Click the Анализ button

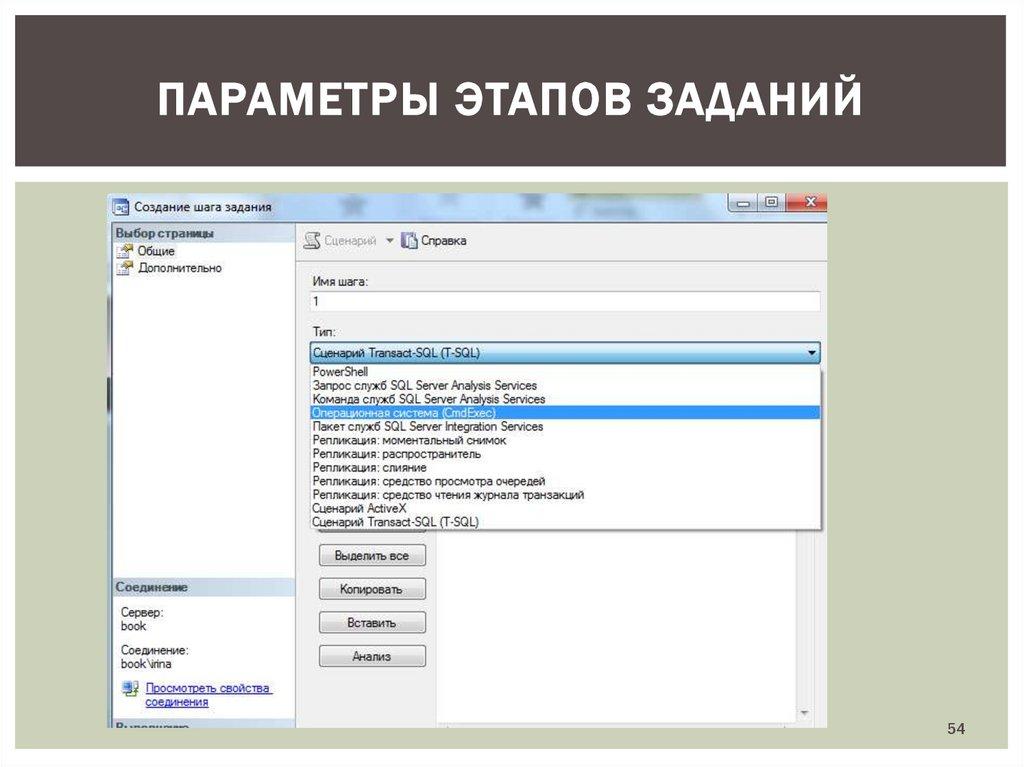pyautogui.click(x=372, y=657)
